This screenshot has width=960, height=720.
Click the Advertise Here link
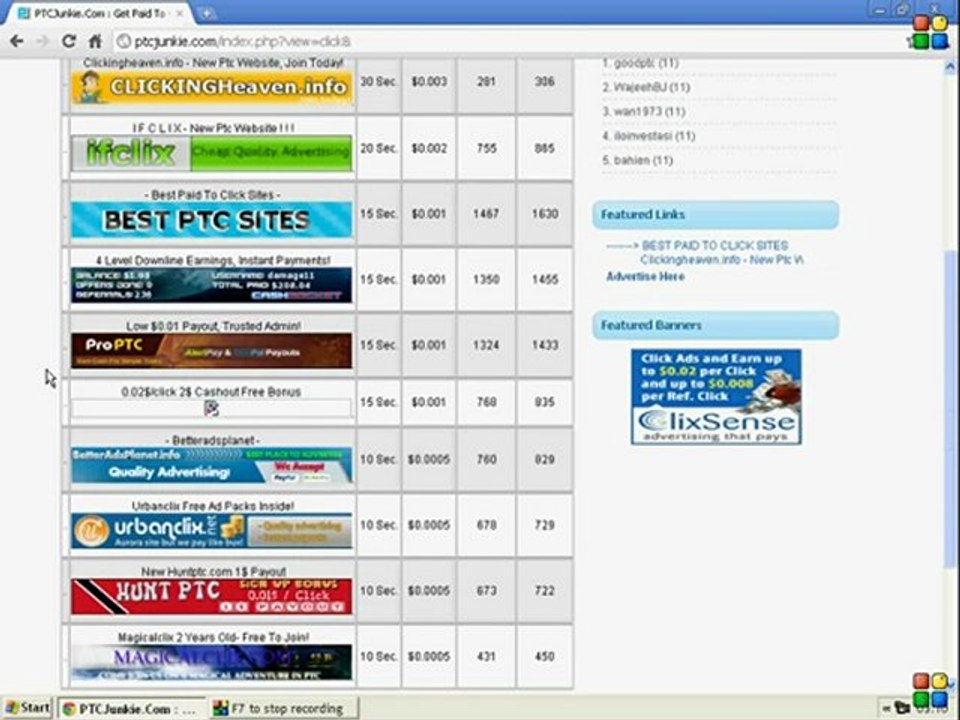[x=645, y=277]
